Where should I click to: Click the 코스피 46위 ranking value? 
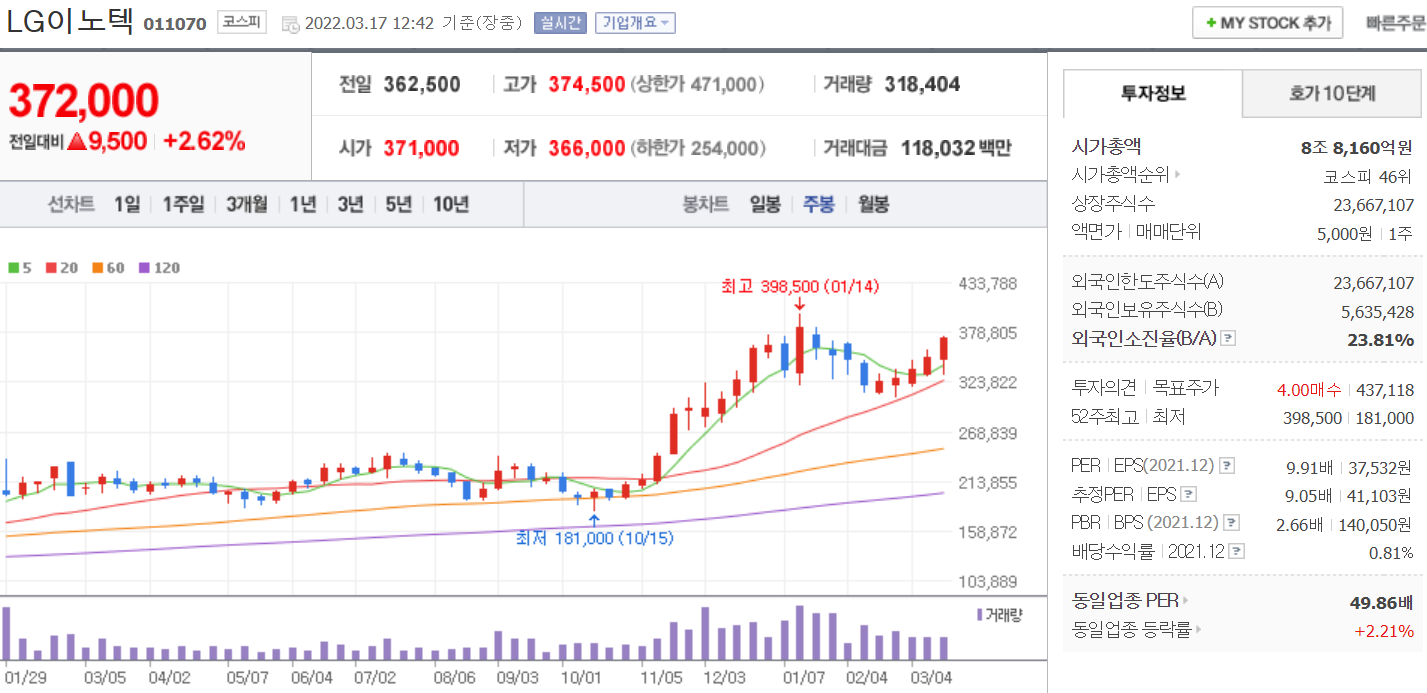1369,176
